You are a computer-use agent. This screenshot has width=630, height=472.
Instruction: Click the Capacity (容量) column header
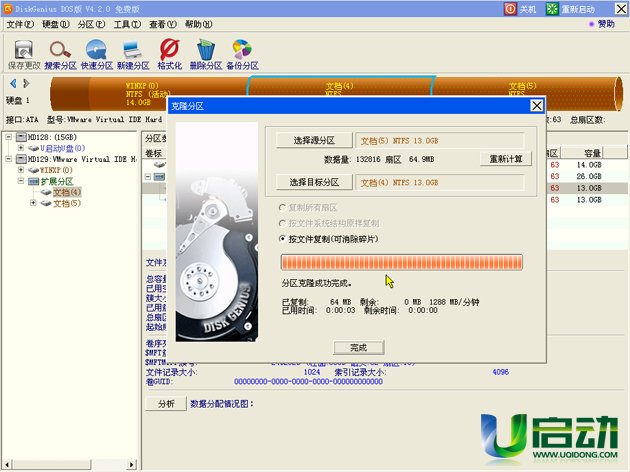[582, 153]
